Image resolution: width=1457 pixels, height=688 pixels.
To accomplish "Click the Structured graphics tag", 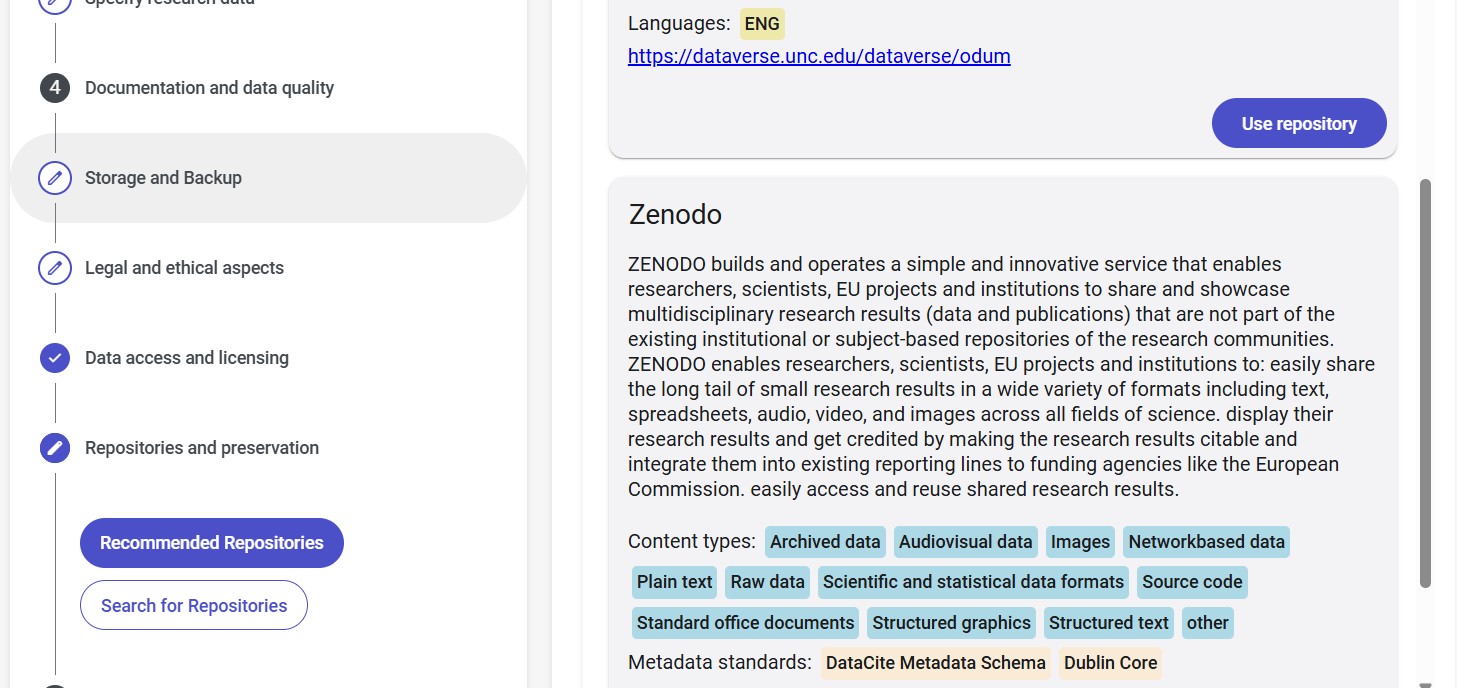I will click(x=952, y=623).
